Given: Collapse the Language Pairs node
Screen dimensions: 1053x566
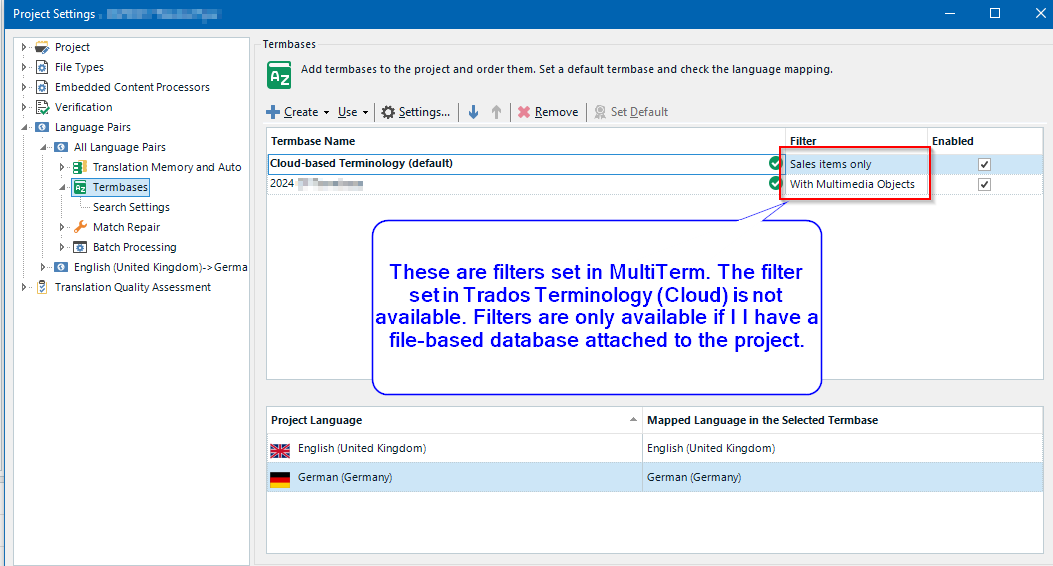Looking at the screenshot, I should tap(24, 127).
